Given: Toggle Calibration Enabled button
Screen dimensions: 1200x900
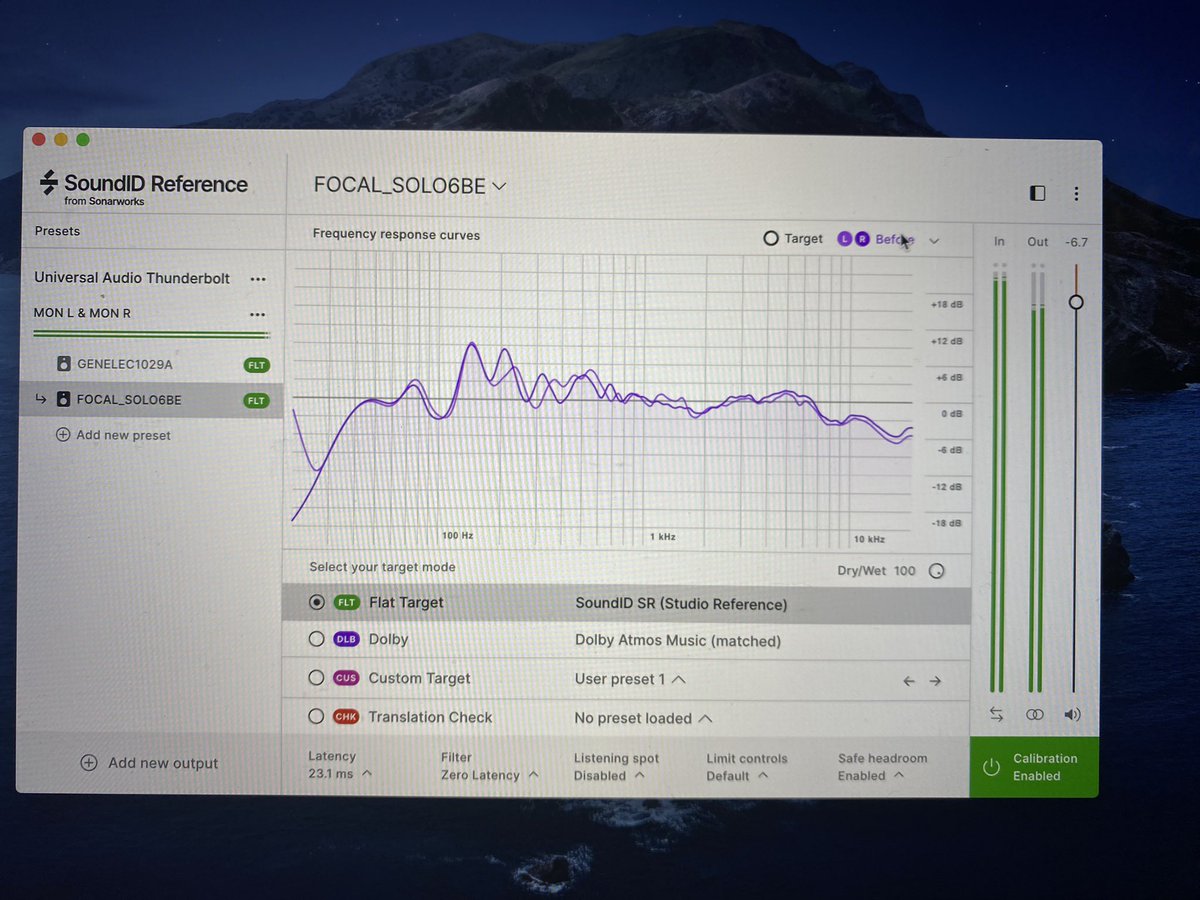Looking at the screenshot, I should click(x=1034, y=767).
